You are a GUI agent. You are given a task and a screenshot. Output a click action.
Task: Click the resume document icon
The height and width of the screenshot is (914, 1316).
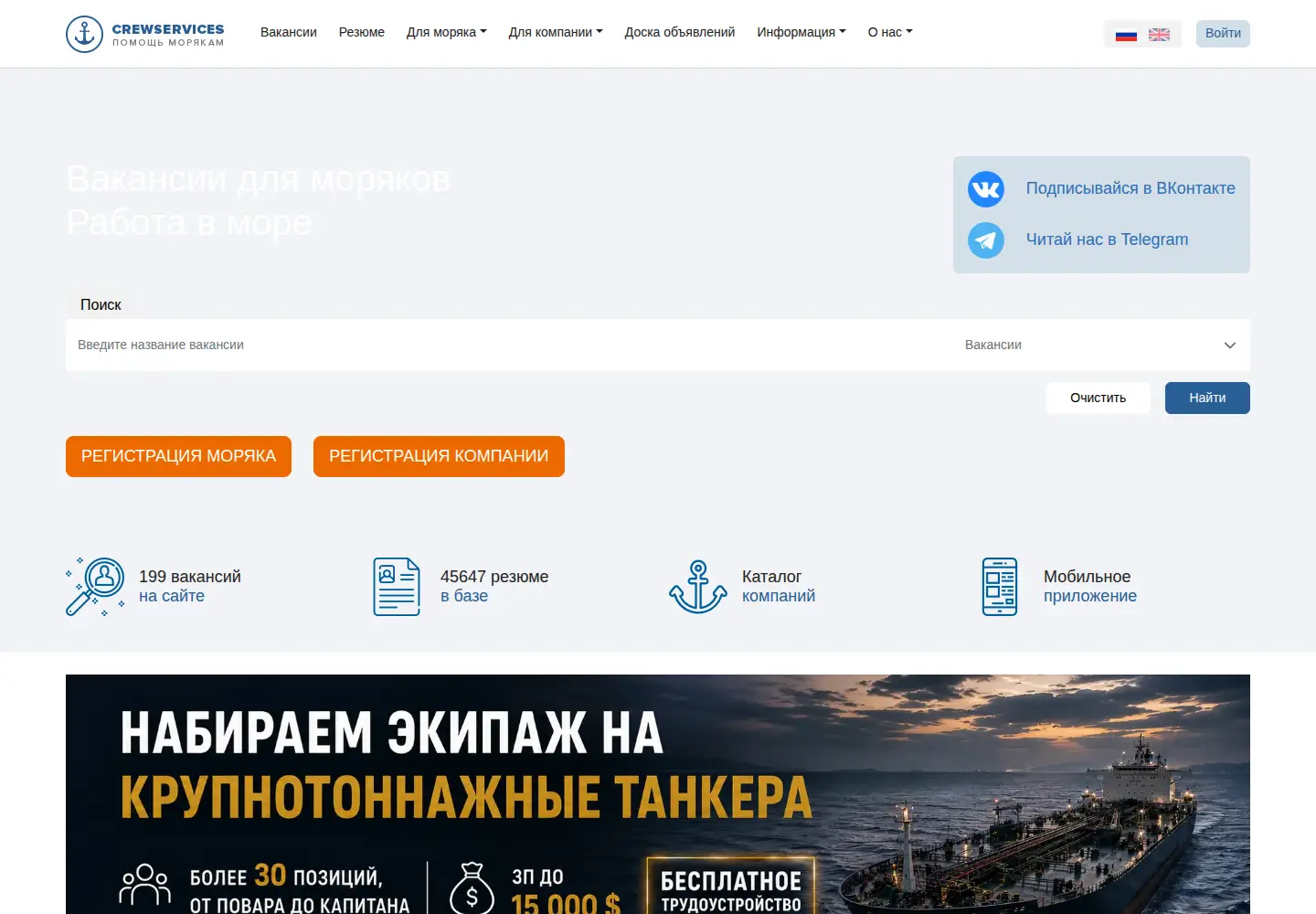coord(397,587)
